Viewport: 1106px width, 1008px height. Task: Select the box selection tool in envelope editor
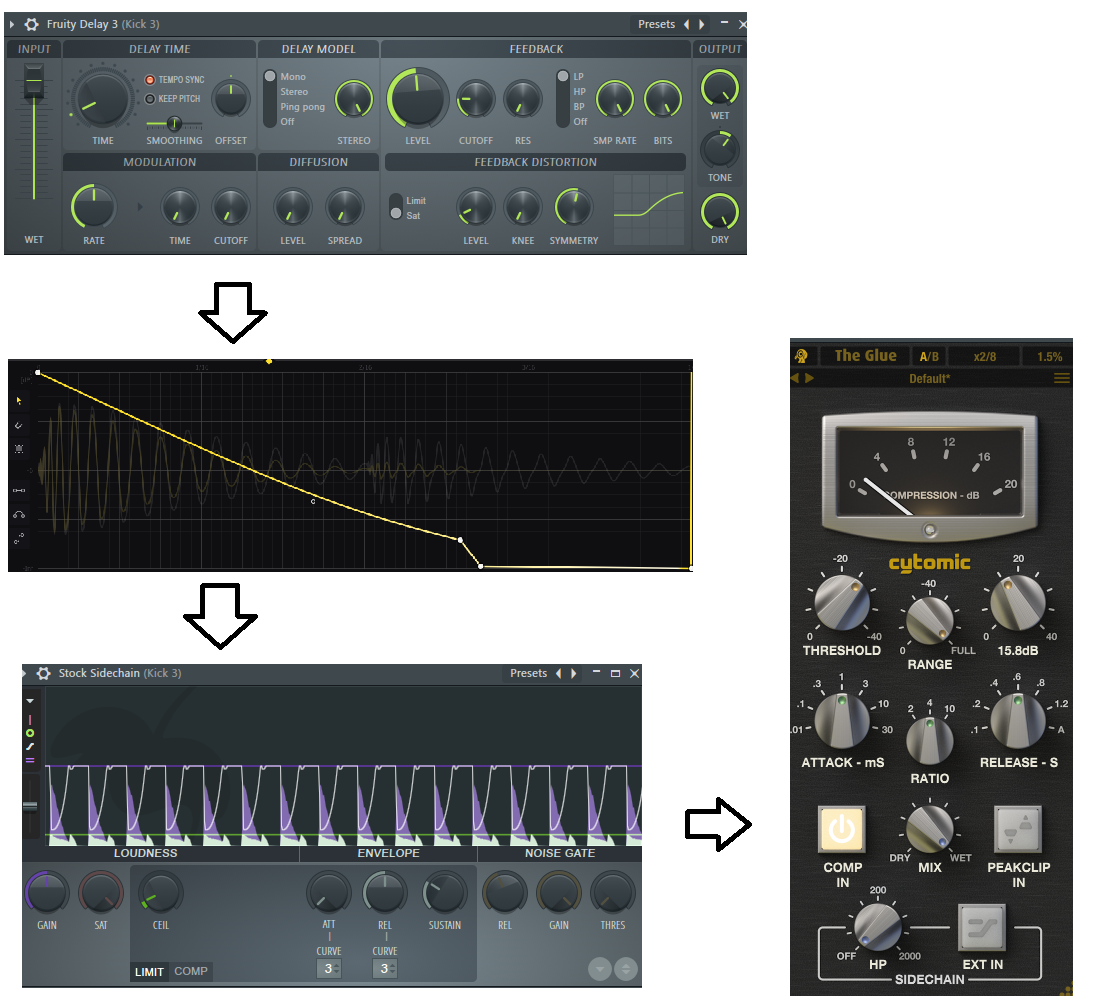coord(19,448)
